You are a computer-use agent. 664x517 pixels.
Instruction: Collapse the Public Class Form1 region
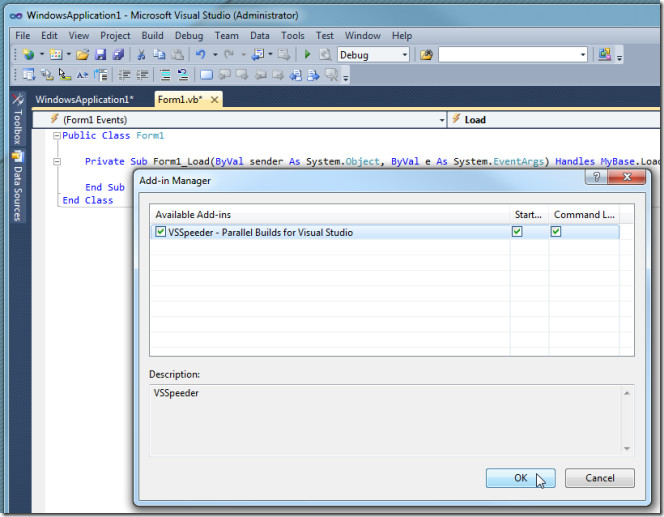[x=57, y=136]
